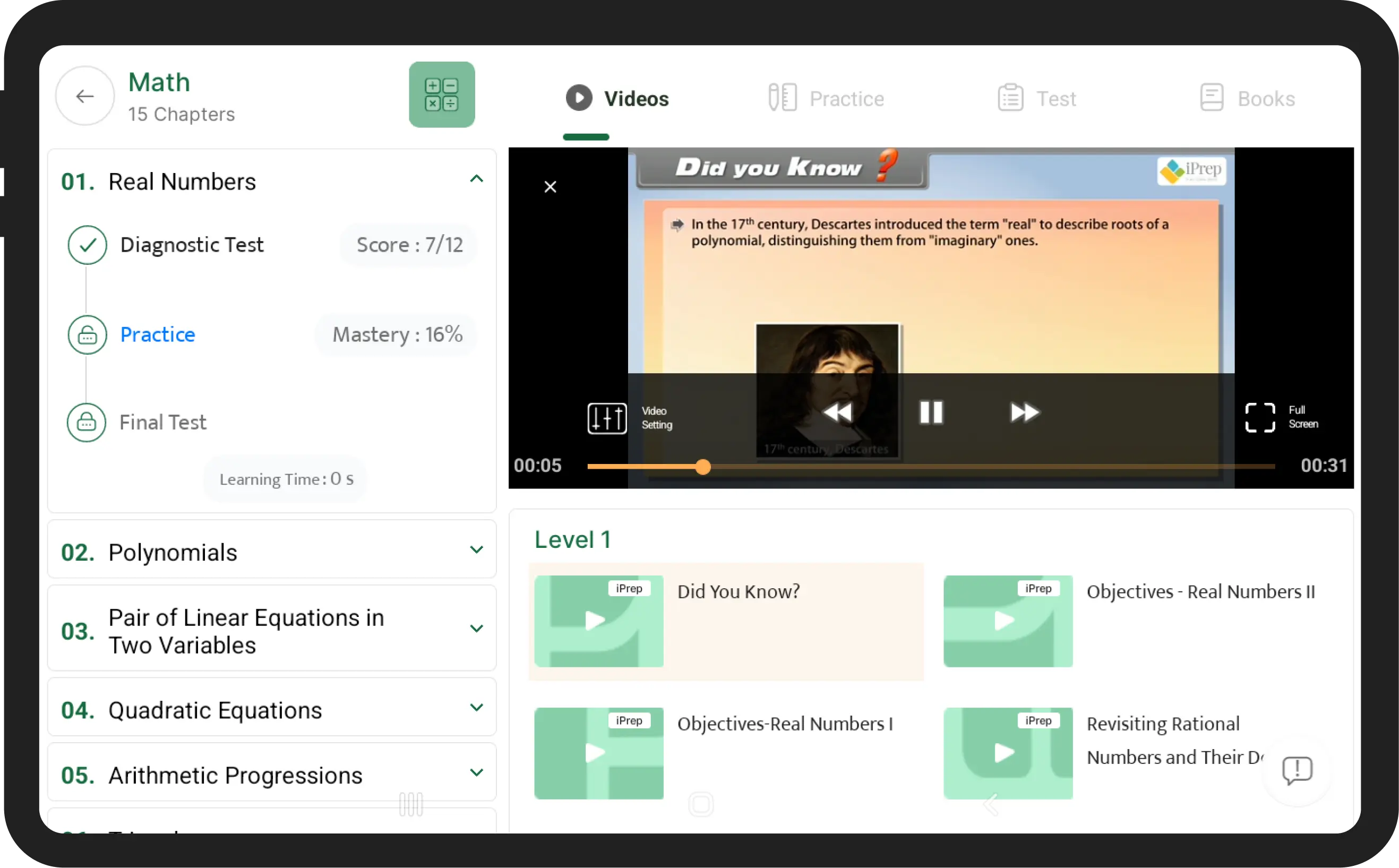
Task: Expand the Polynomials chapter section
Action: click(476, 551)
